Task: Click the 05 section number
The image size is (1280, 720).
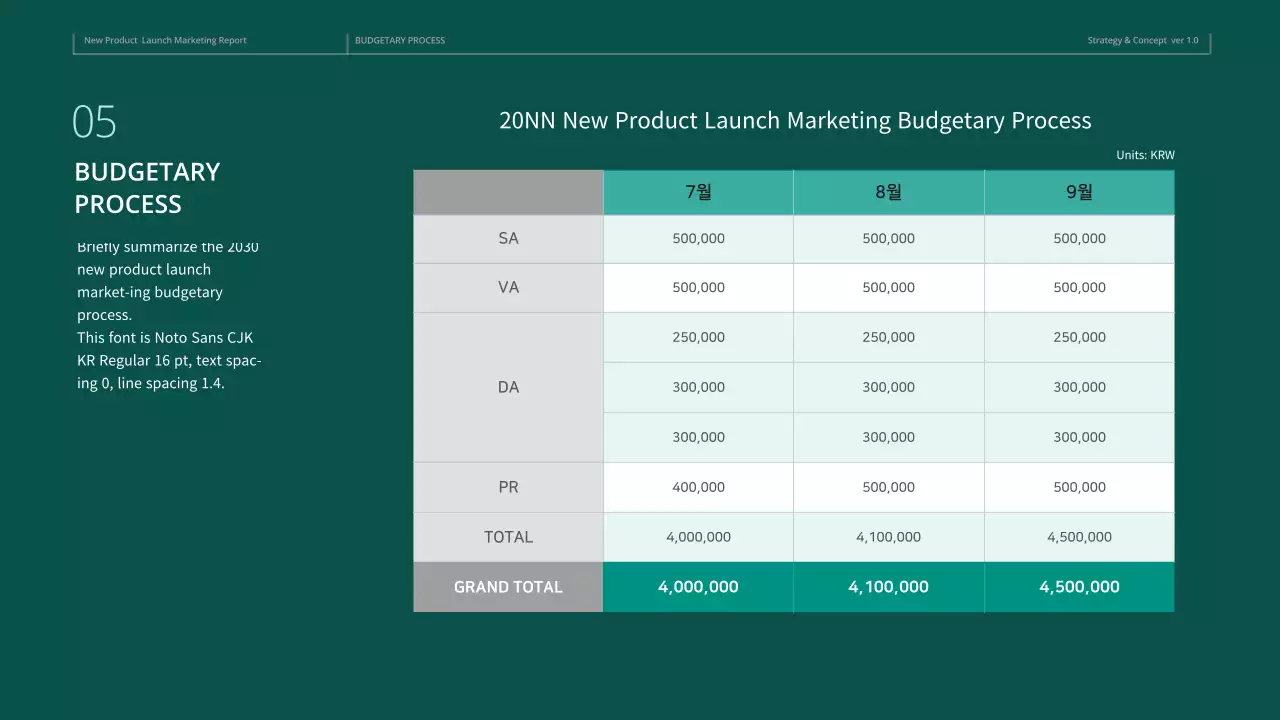Action: click(94, 122)
